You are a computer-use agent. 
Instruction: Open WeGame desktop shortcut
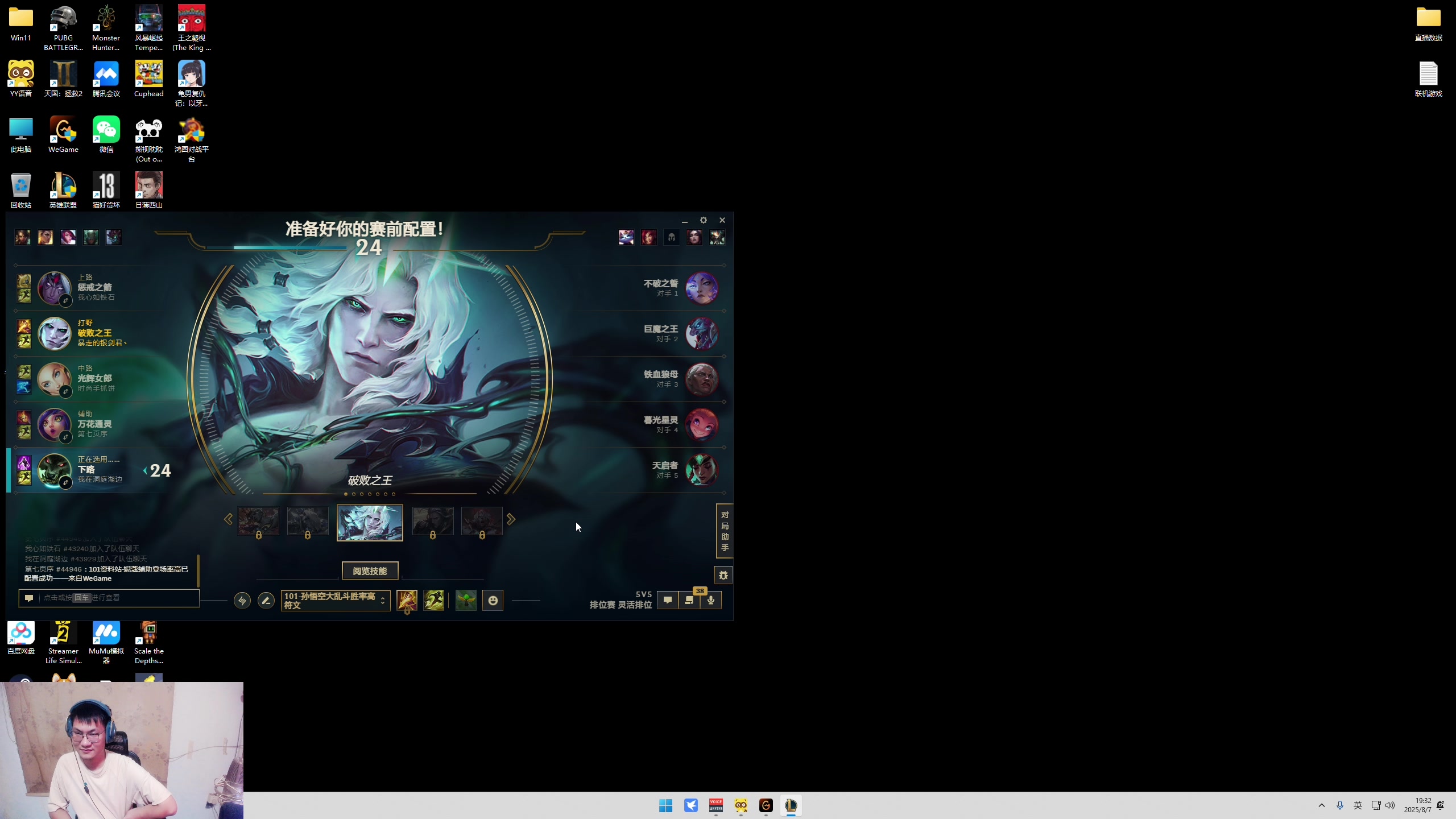[63, 135]
